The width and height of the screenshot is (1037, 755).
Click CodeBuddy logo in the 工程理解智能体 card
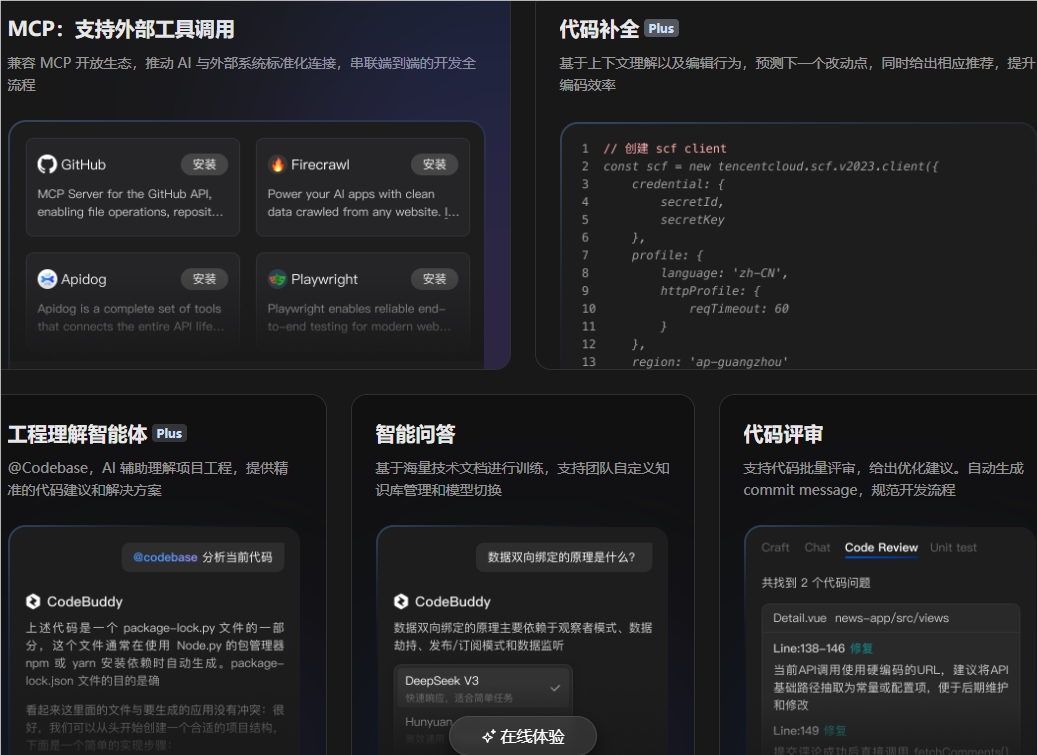pyautogui.click(x=34, y=602)
